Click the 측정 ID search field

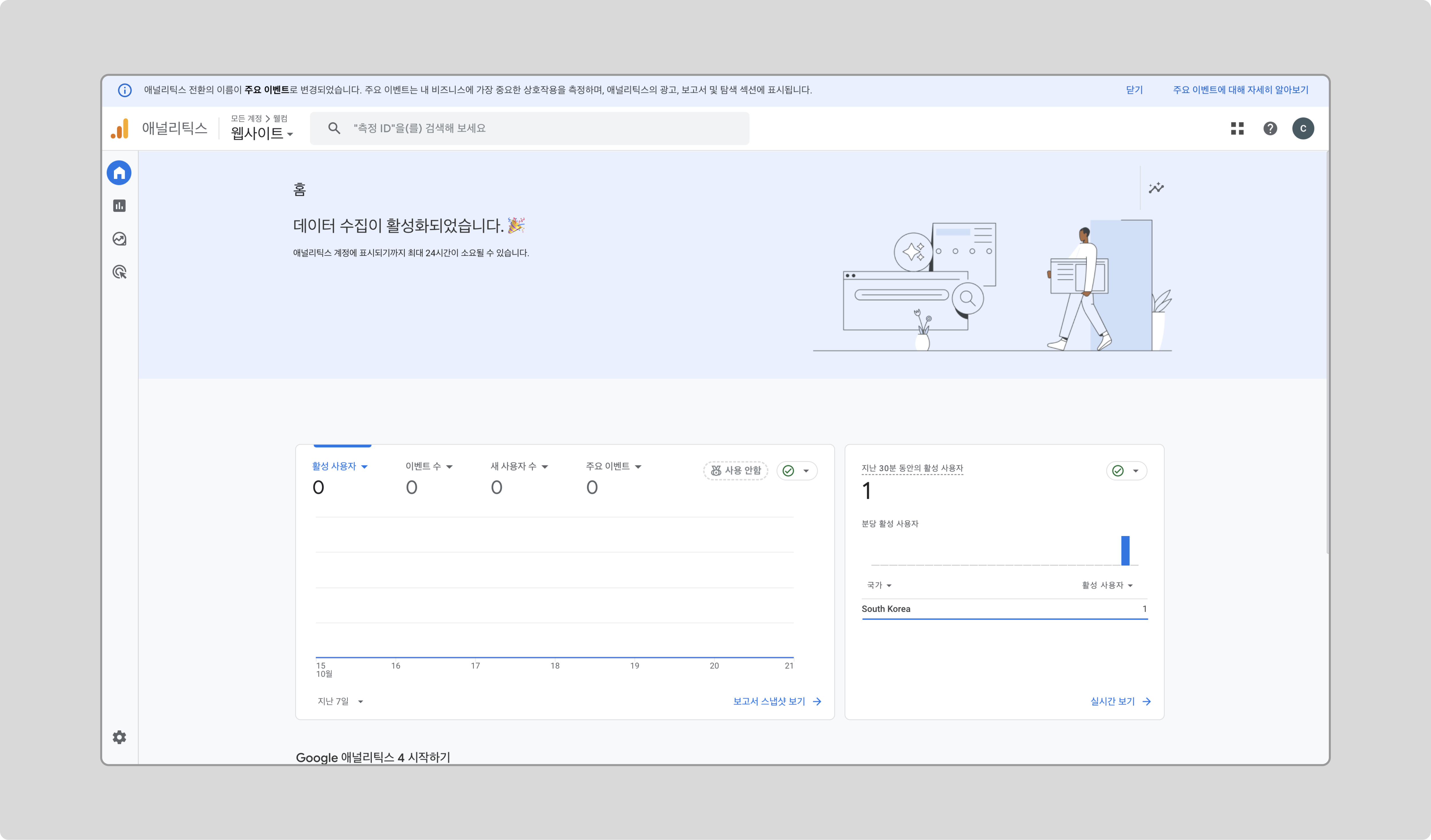[x=529, y=128]
